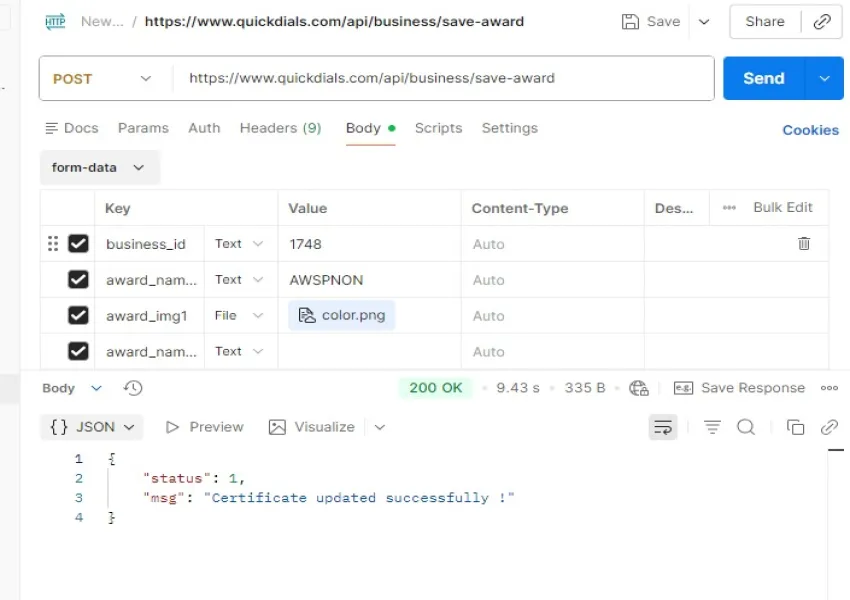Disable the award_img1 row checkbox
Screen dimensions: 850x600
78,315
